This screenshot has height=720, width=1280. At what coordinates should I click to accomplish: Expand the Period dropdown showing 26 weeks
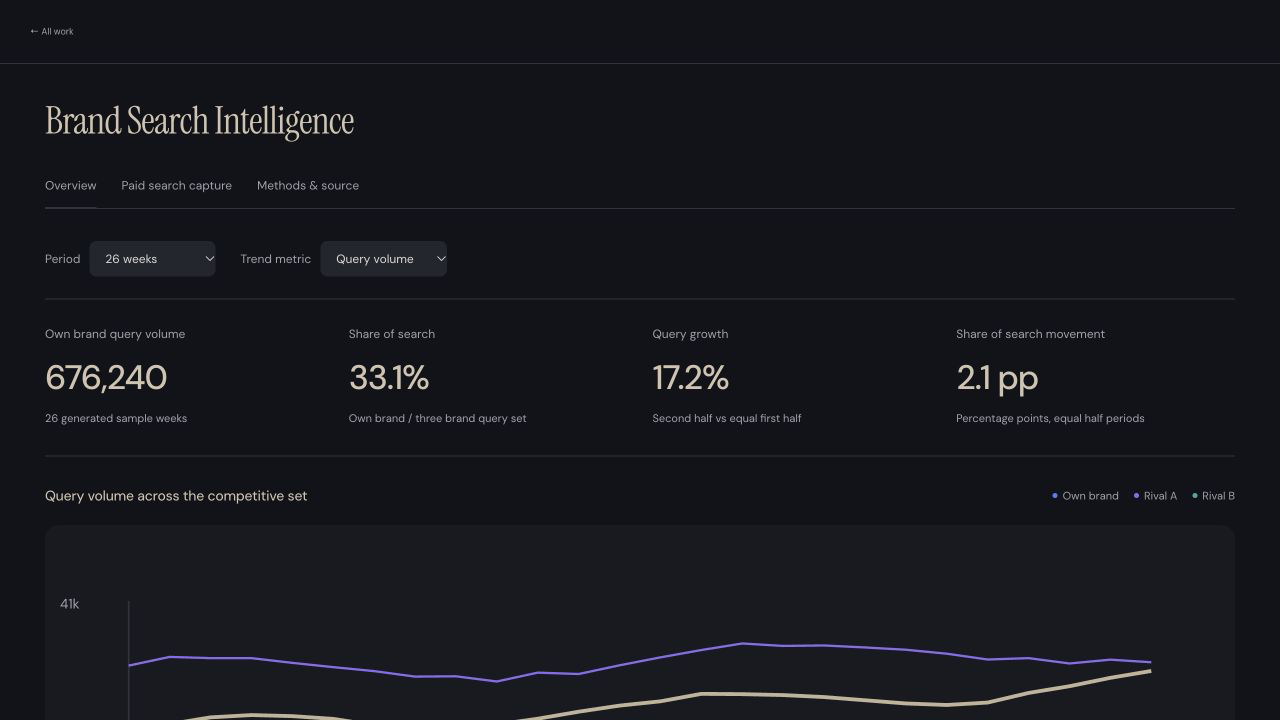152,259
